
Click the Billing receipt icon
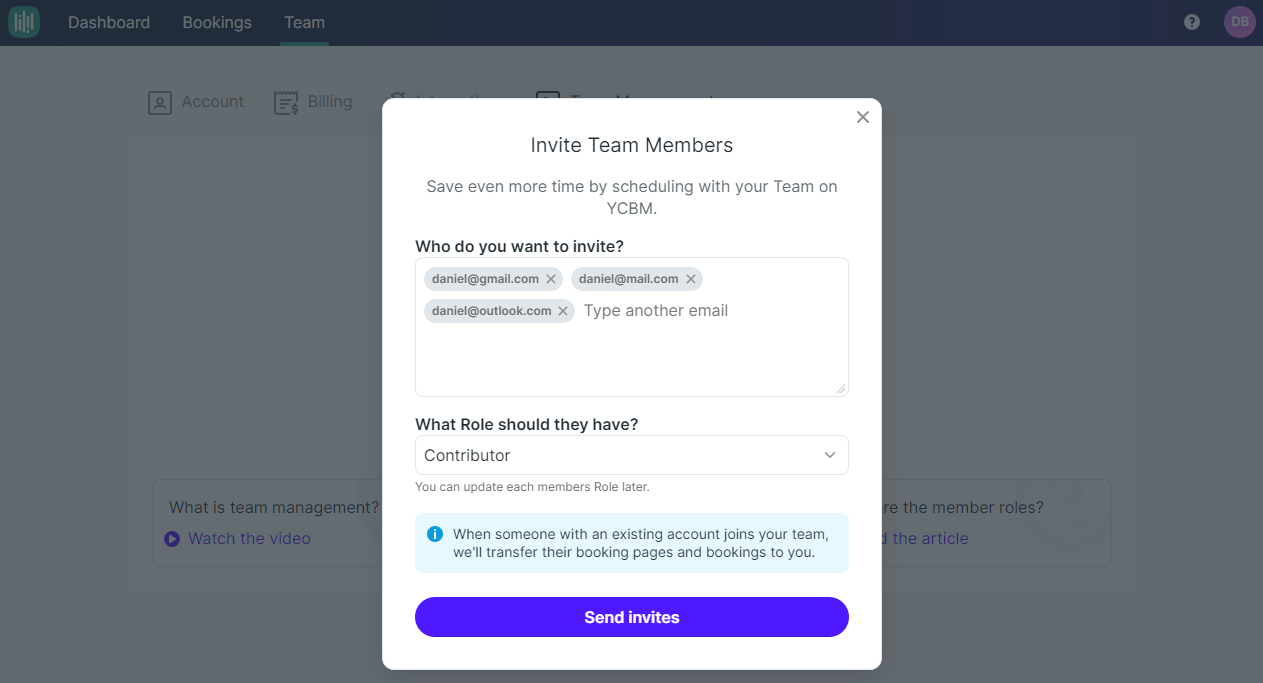[286, 102]
